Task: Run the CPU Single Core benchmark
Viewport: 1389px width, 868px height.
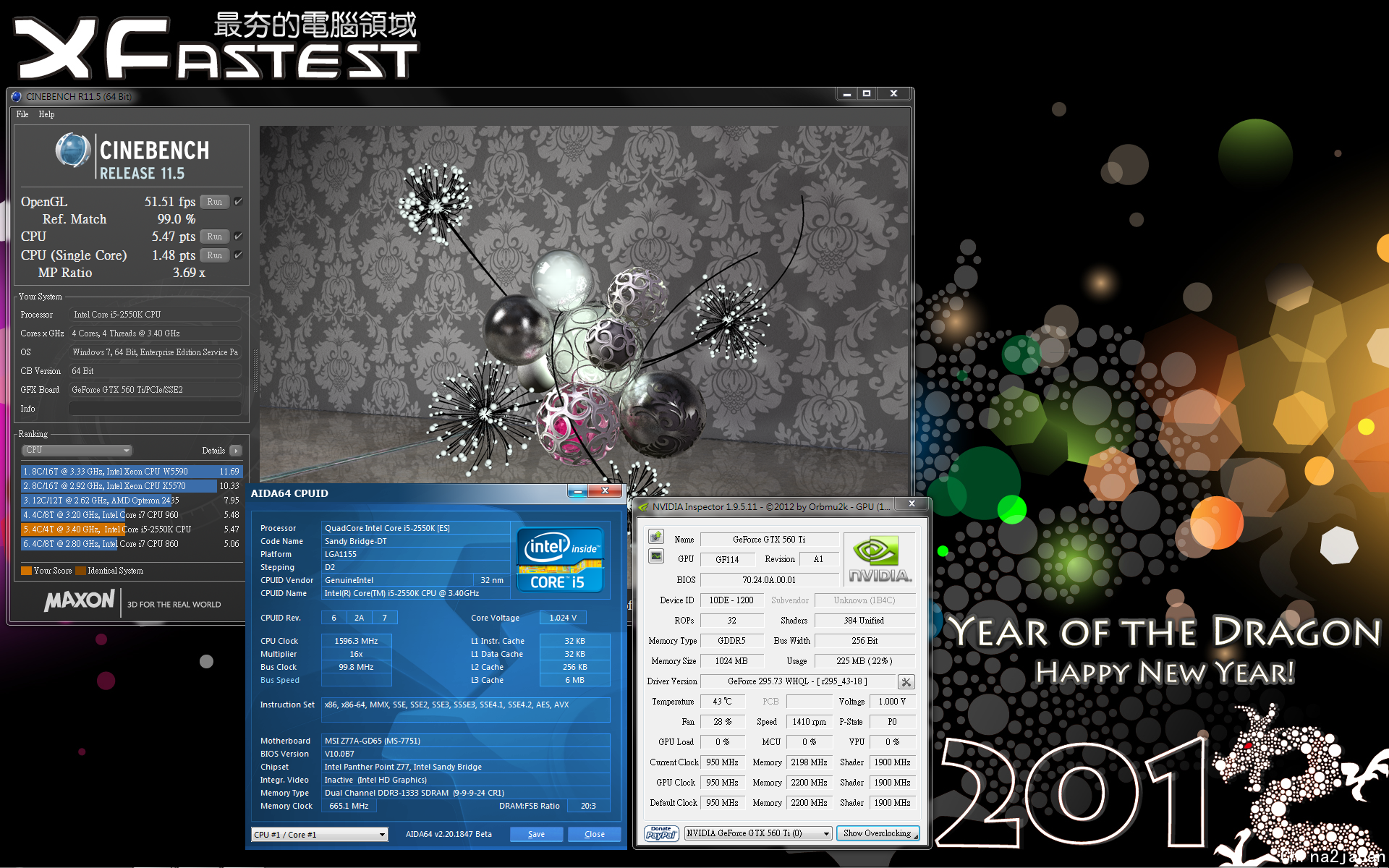Action: [x=215, y=255]
